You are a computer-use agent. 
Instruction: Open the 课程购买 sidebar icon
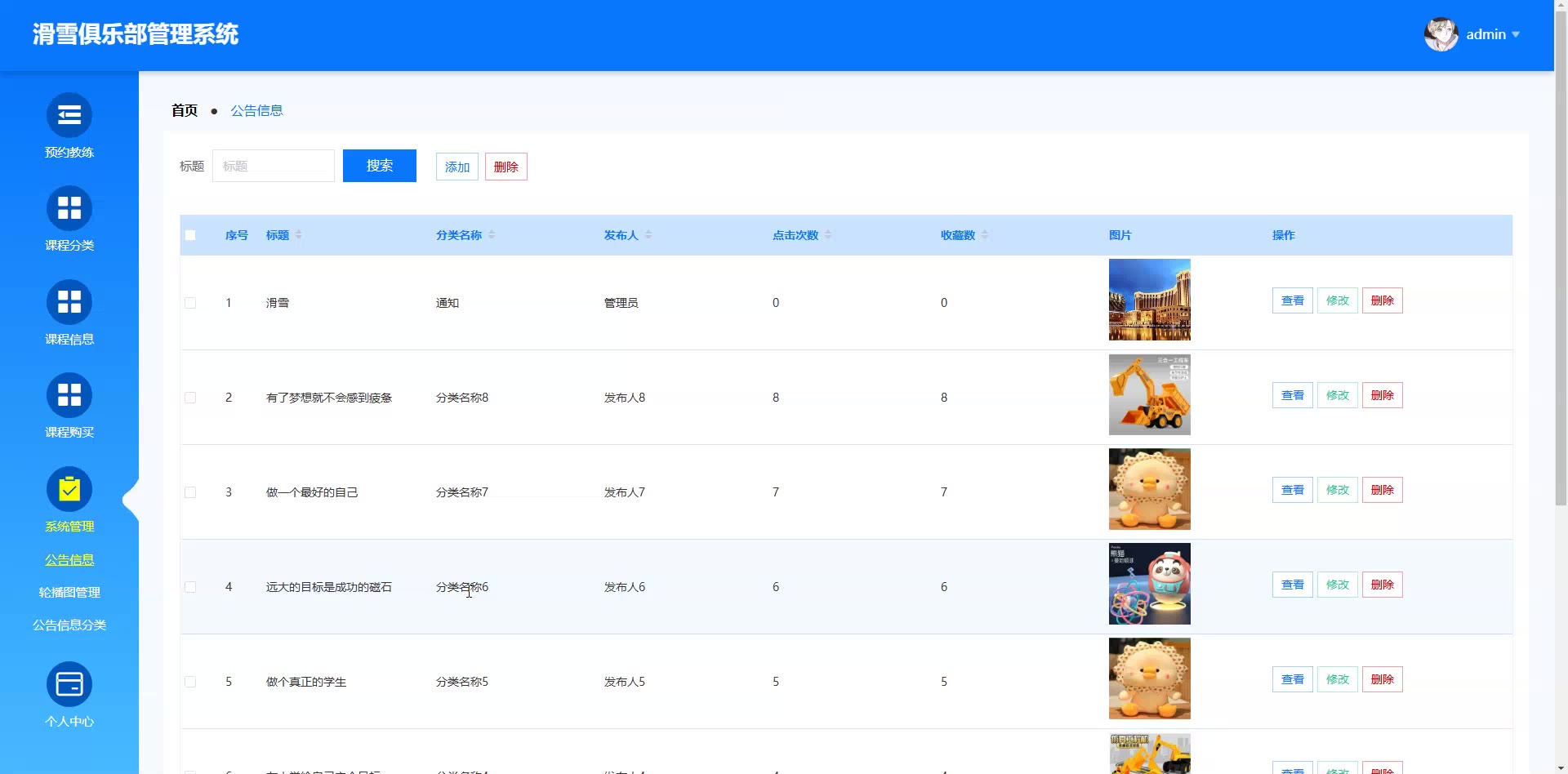69,395
